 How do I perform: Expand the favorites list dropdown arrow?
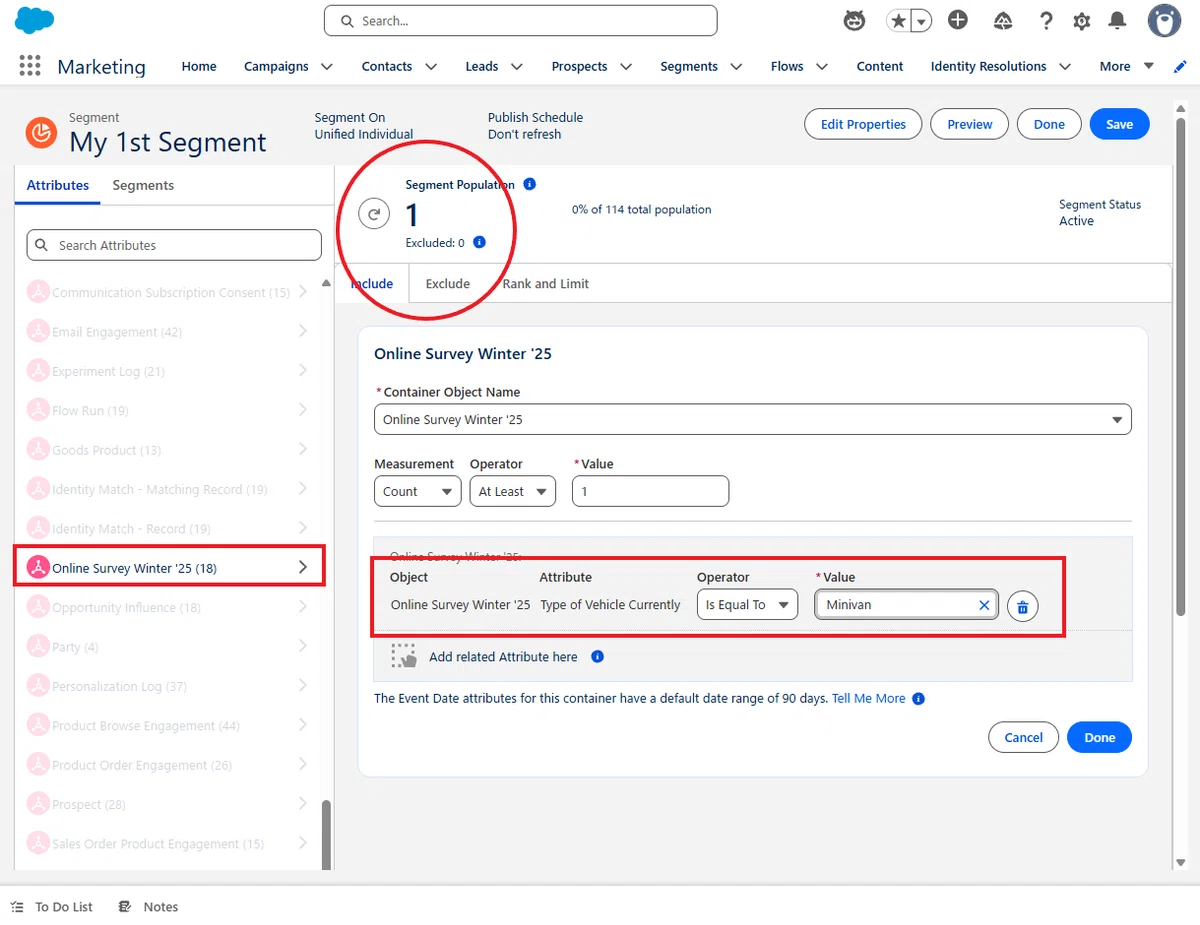tap(921, 21)
